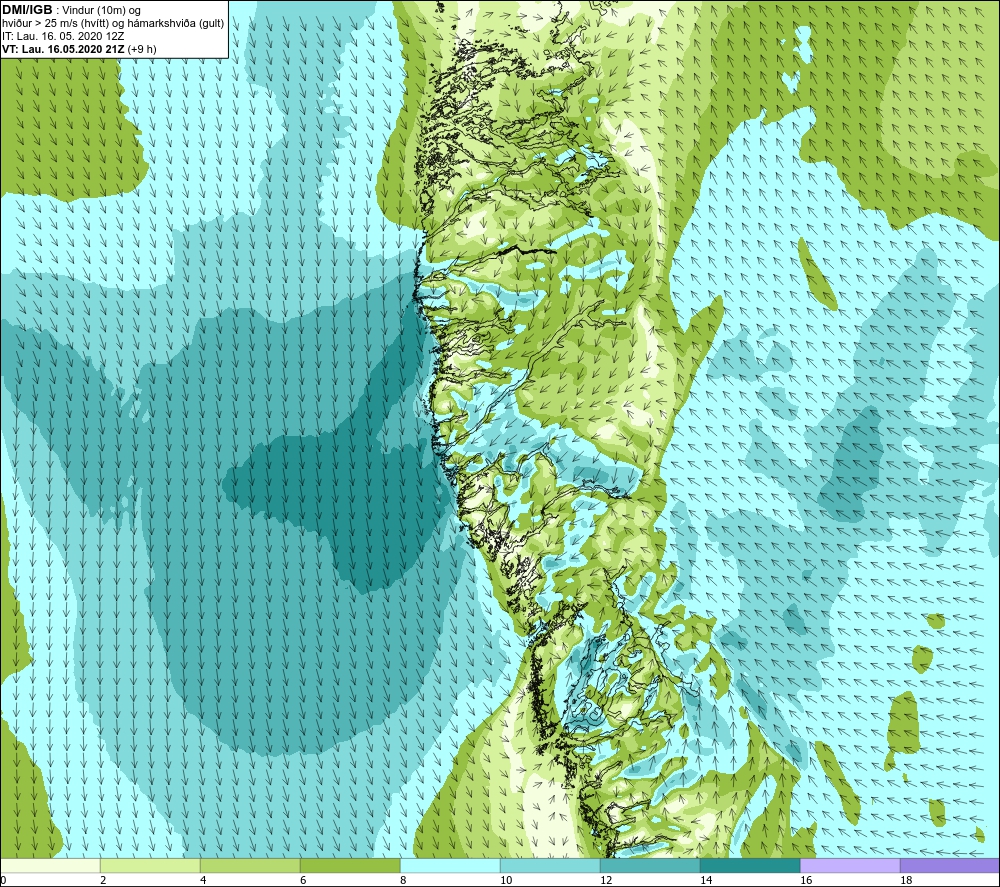Click the '2' label on the wind scale
The height and width of the screenshot is (887, 1000).
(x=103, y=880)
